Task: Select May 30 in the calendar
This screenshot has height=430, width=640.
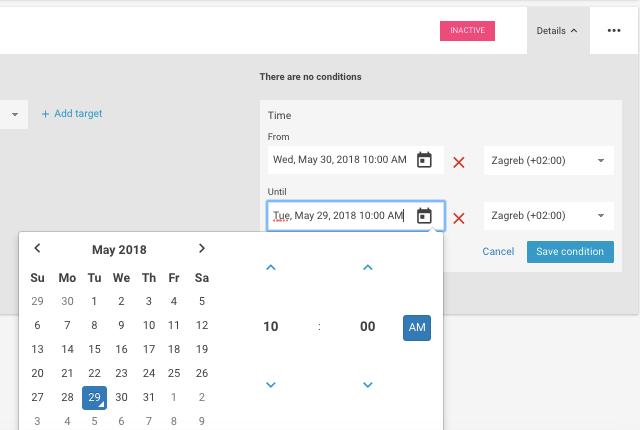Action: [x=121, y=397]
